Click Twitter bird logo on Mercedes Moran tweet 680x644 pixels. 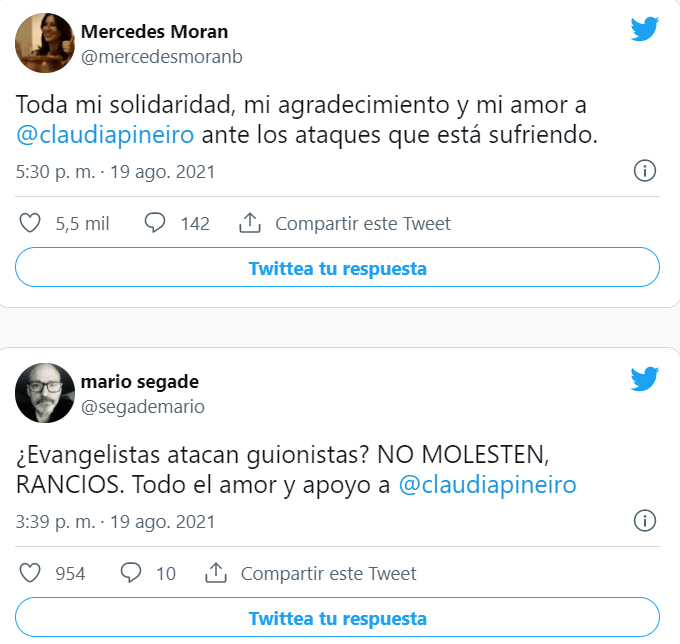pyautogui.click(x=644, y=29)
